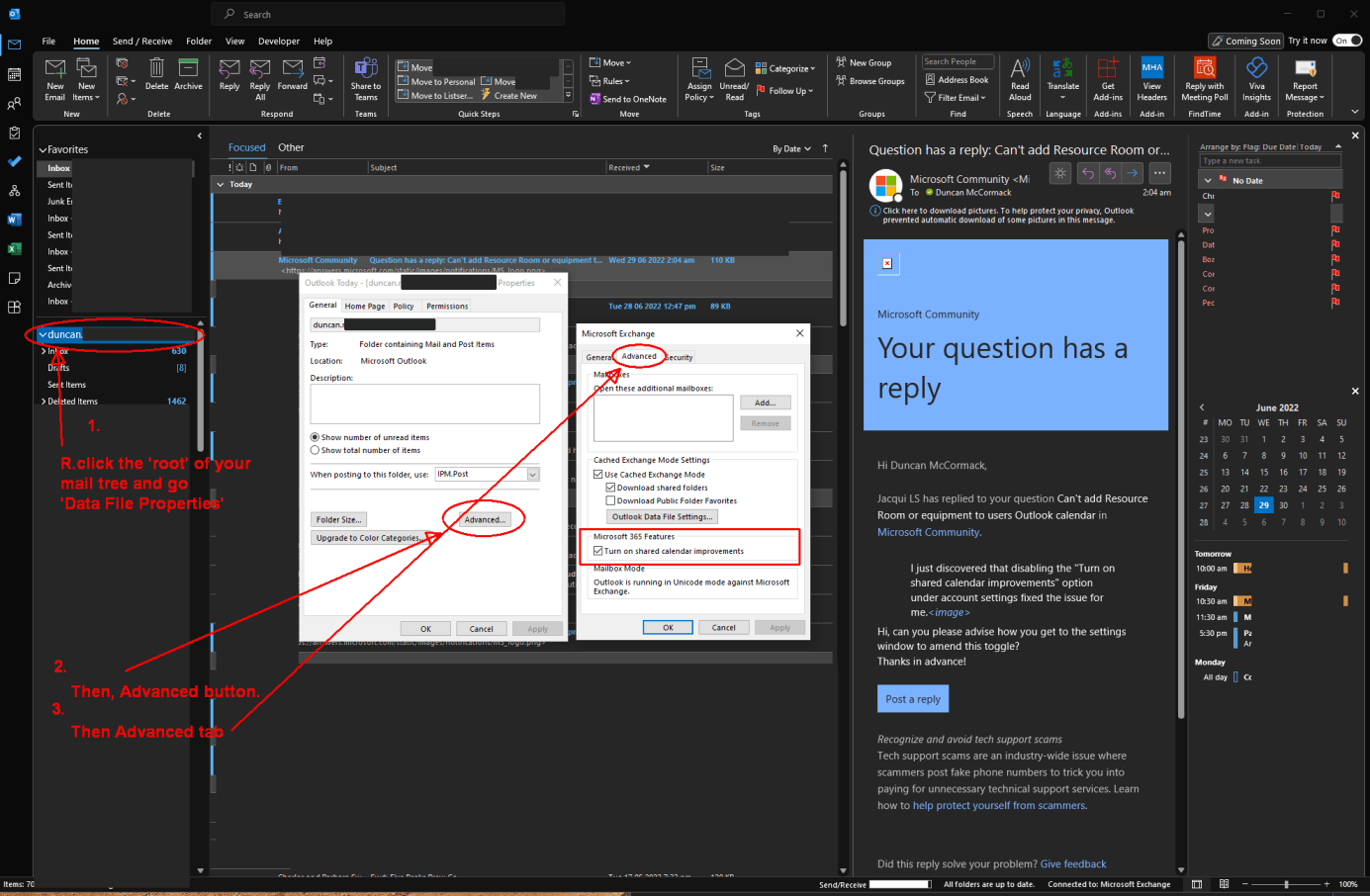Expand the Deleted Items folder
1370x896 pixels.
44,402
